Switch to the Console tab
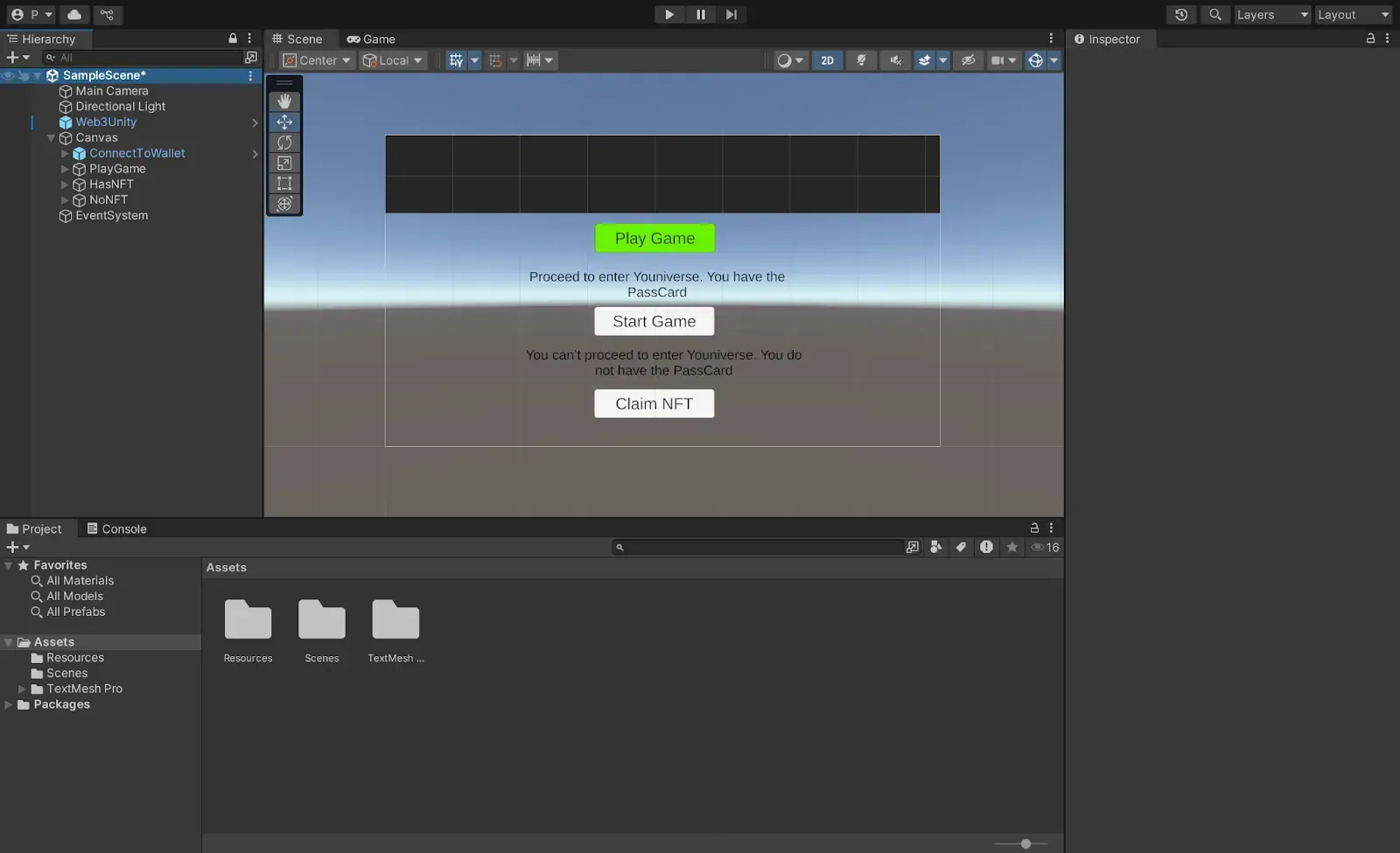This screenshot has height=853, width=1400. [x=116, y=528]
